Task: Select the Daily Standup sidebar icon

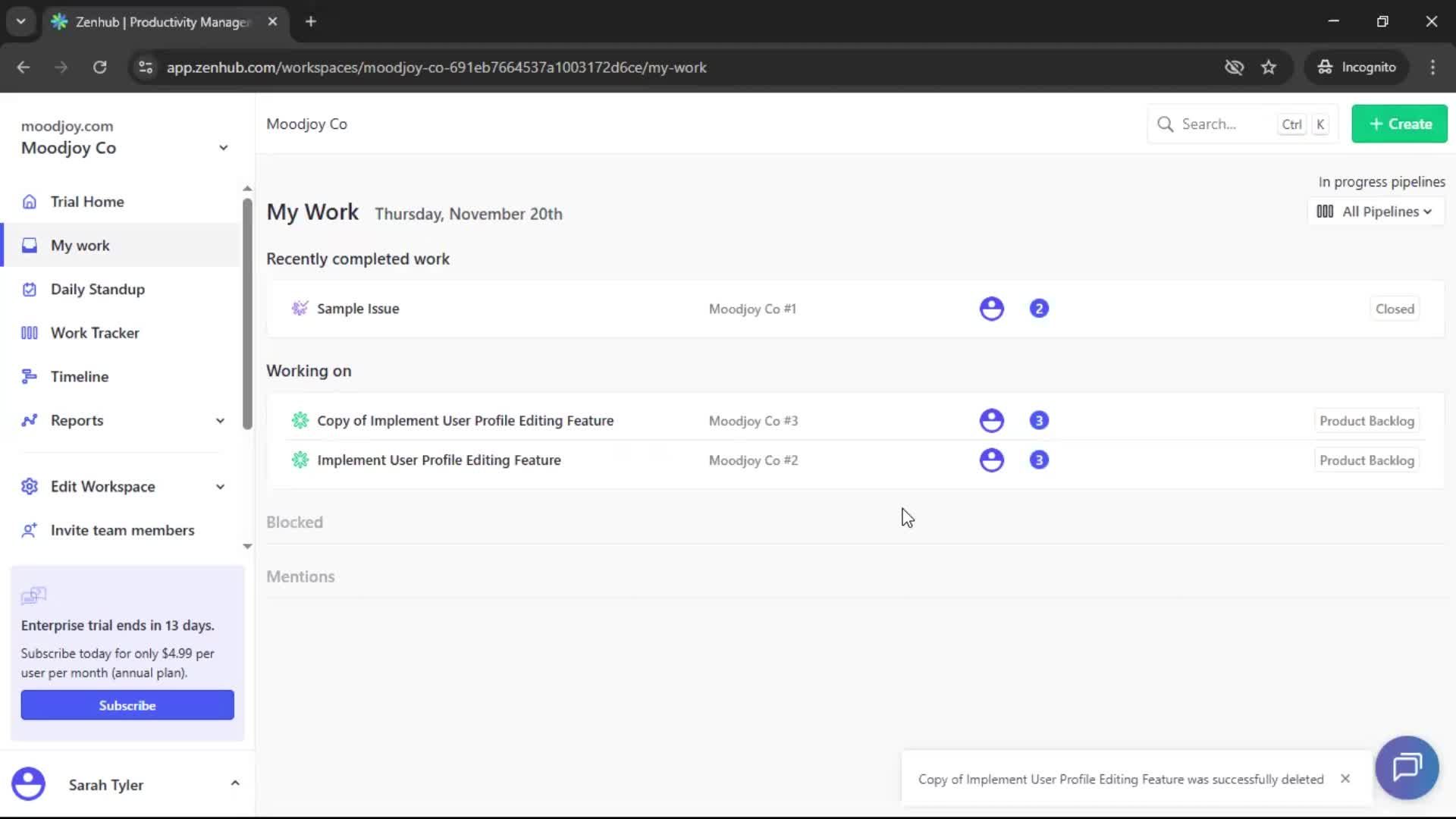Action: tap(29, 289)
